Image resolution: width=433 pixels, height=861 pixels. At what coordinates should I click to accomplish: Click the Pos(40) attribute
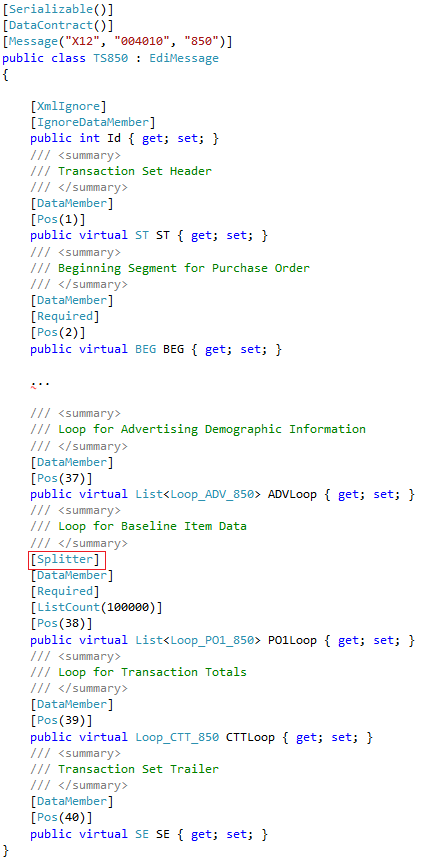[x=61, y=818]
